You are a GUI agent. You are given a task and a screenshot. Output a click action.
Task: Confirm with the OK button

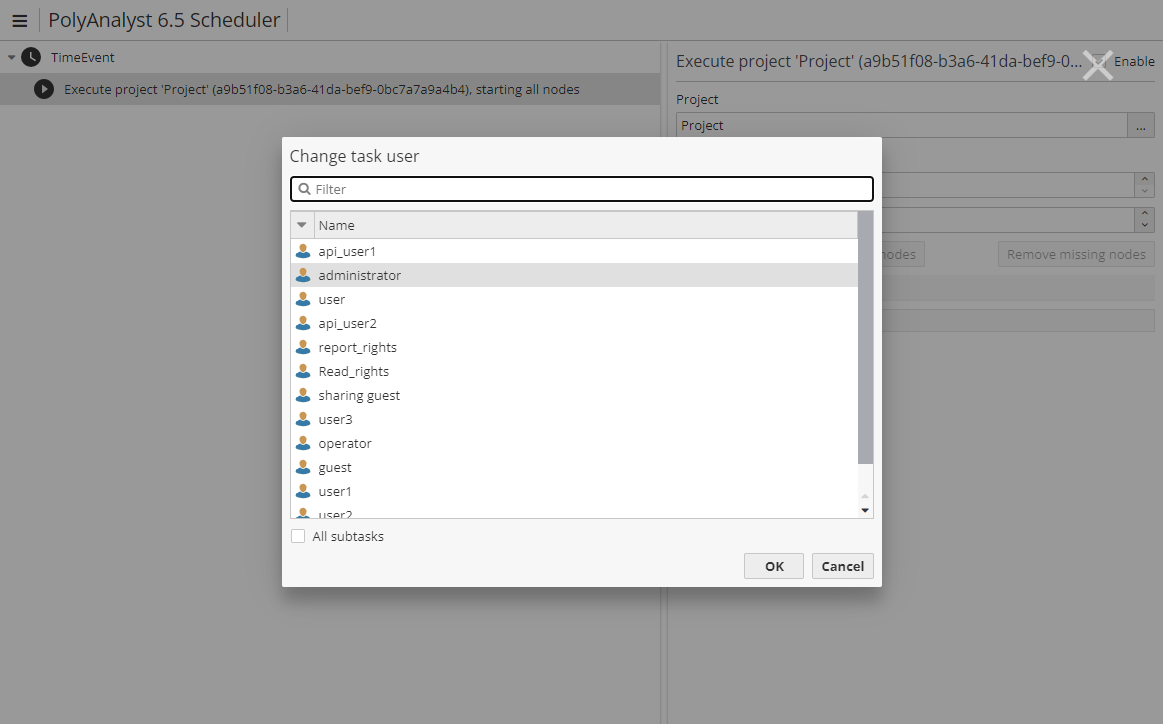[774, 566]
